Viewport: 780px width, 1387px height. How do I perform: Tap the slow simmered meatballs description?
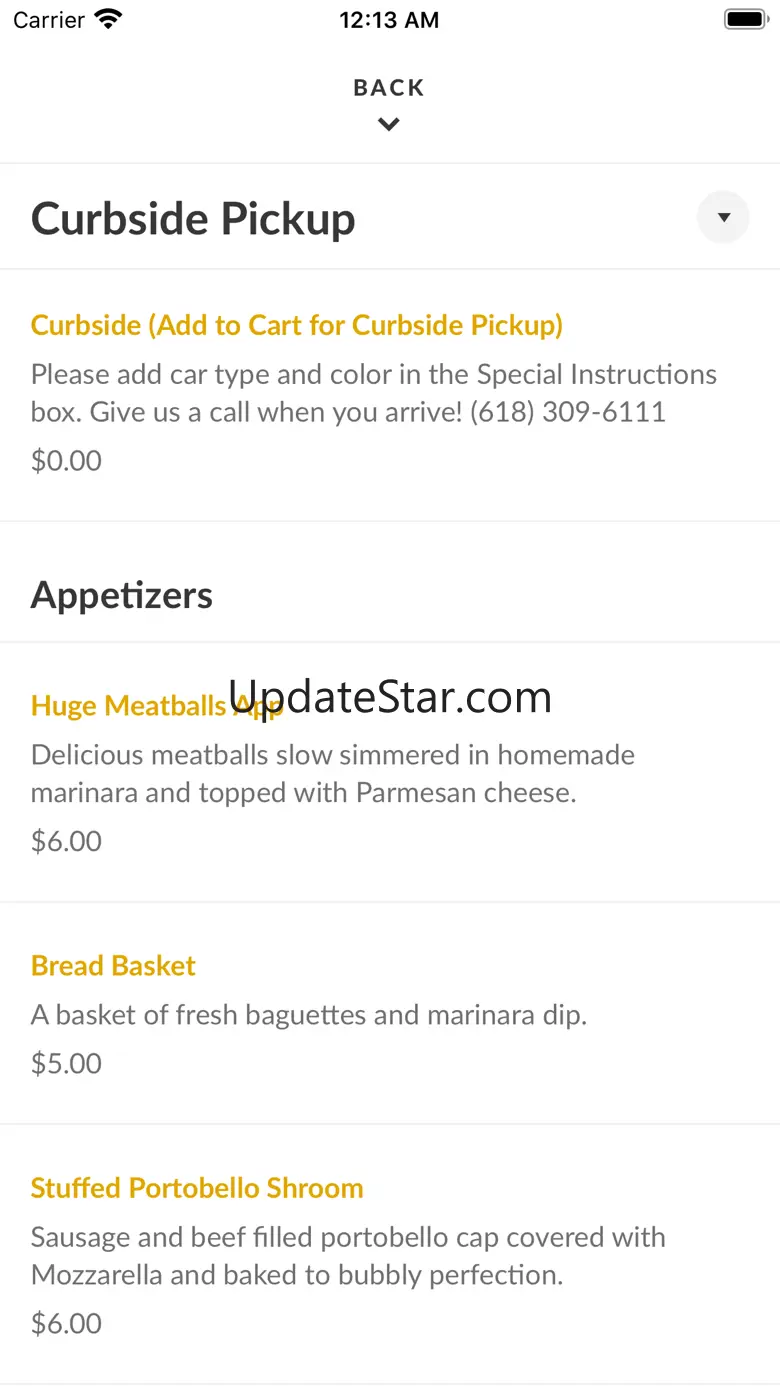click(332, 773)
